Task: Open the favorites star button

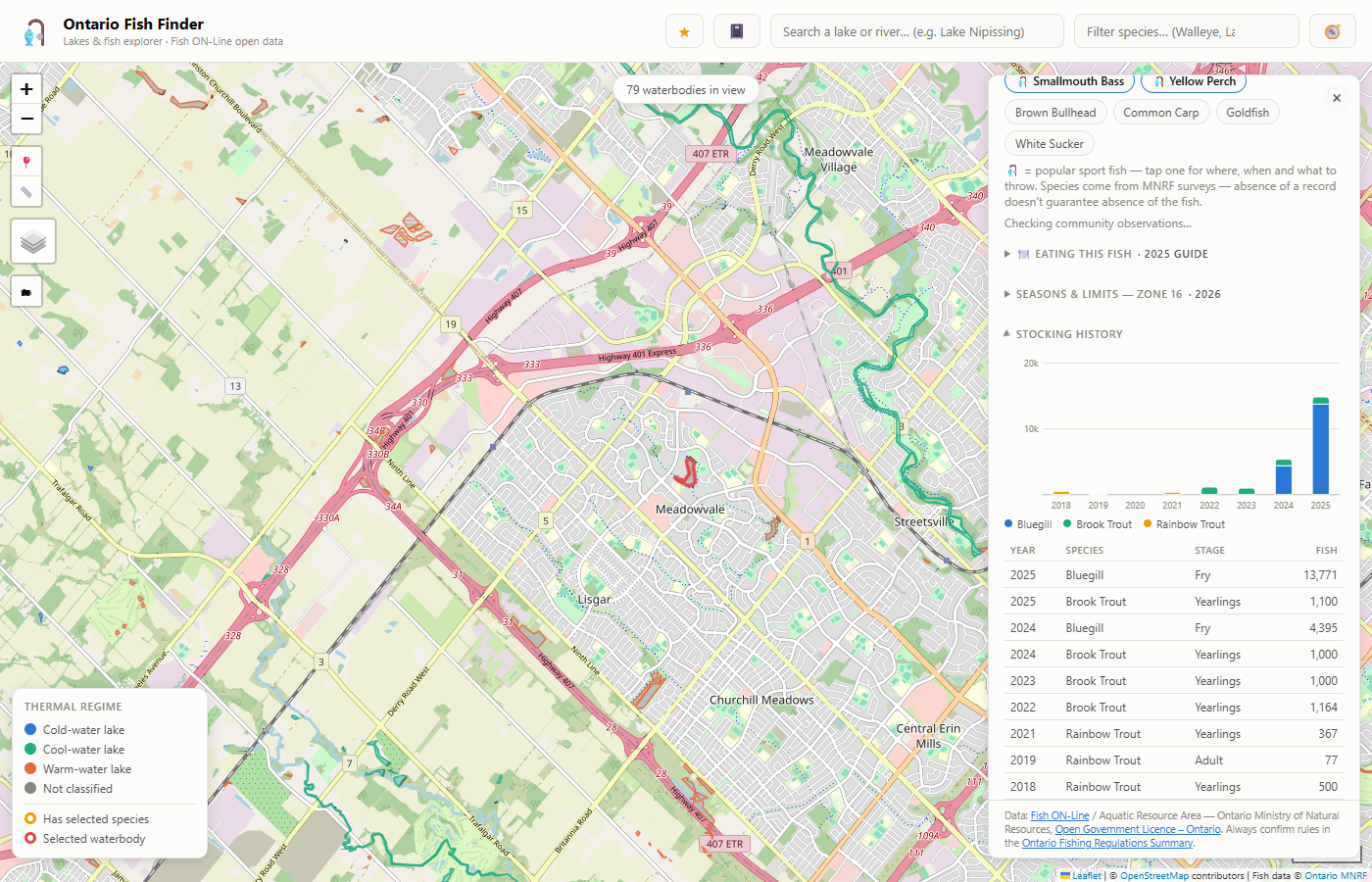Action: click(684, 31)
